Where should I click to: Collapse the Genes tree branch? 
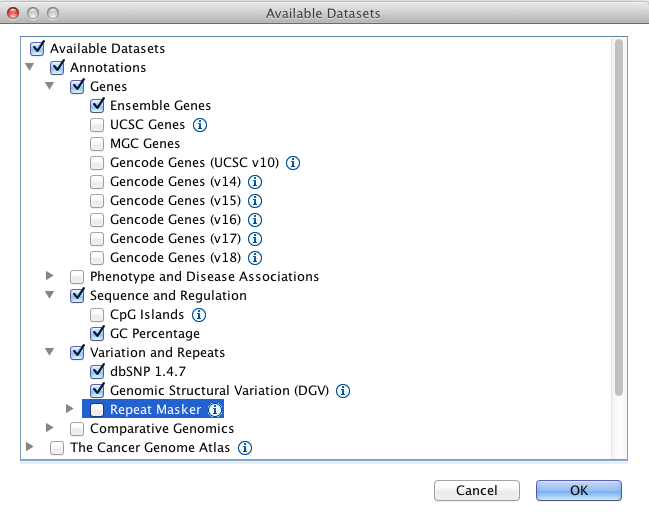pyautogui.click(x=50, y=87)
